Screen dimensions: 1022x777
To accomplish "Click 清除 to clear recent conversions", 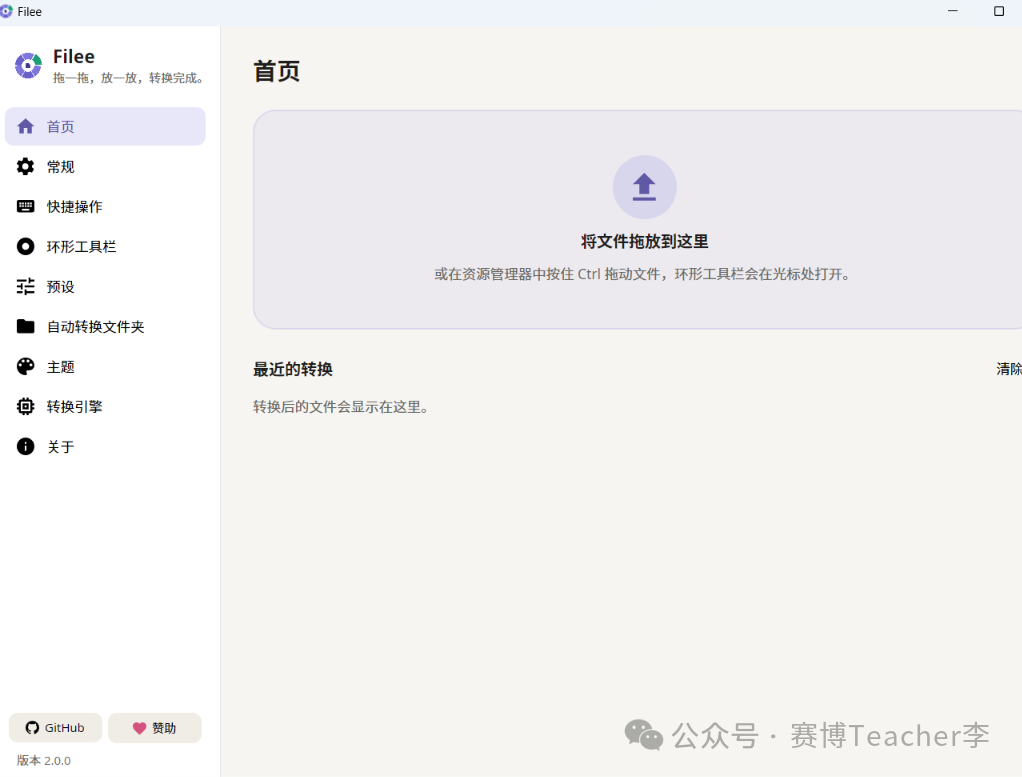I will coord(1009,369).
